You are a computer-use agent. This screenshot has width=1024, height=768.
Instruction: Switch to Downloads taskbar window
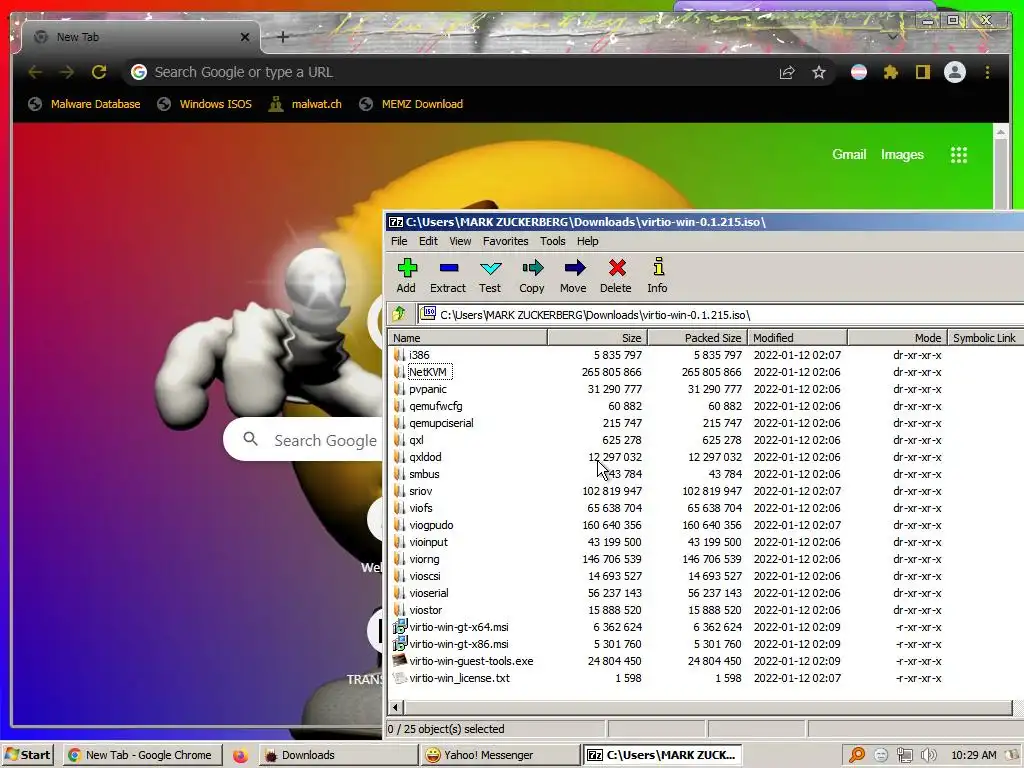pyautogui.click(x=338, y=755)
